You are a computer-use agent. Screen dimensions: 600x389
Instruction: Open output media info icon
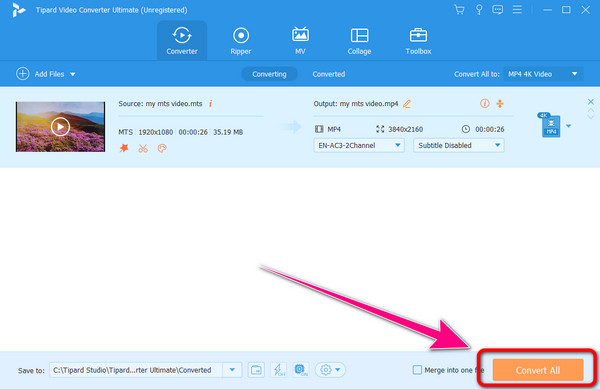click(484, 104)
